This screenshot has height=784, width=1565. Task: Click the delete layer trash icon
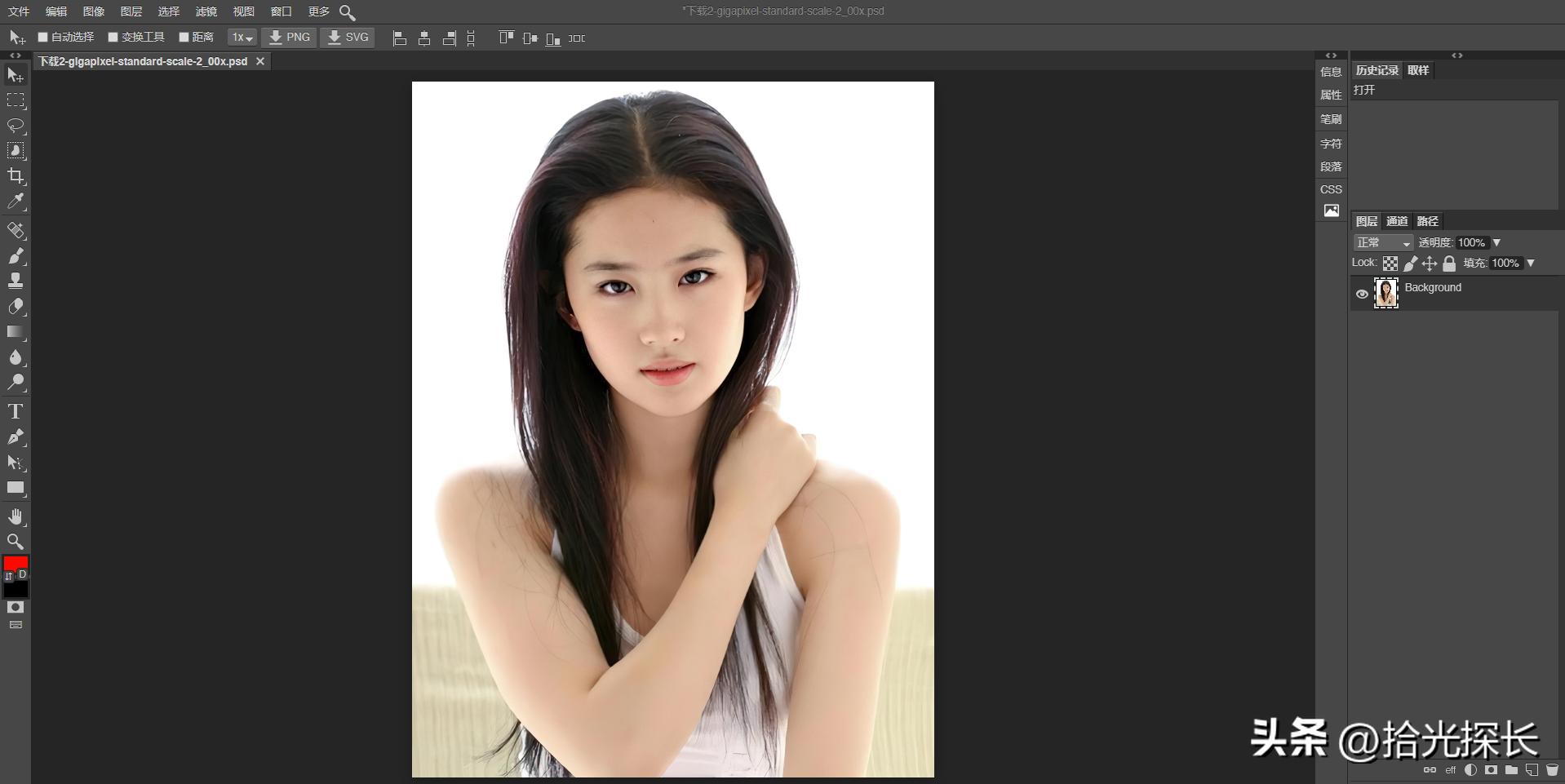point(1552,769)
